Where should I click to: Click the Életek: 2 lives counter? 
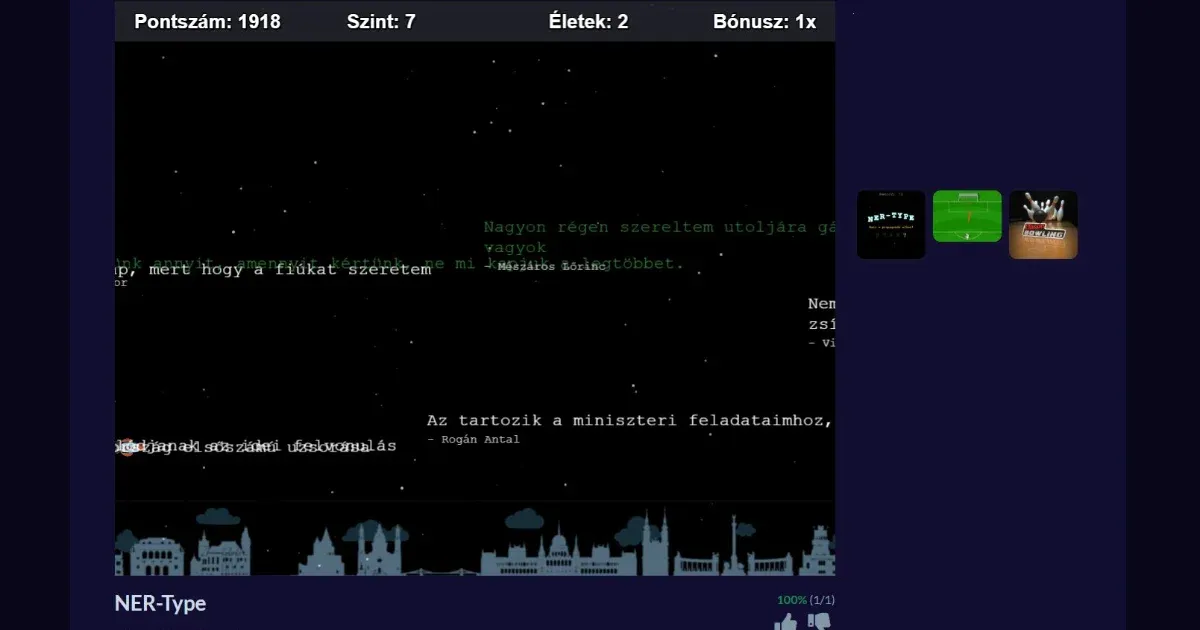coord(588,21)
